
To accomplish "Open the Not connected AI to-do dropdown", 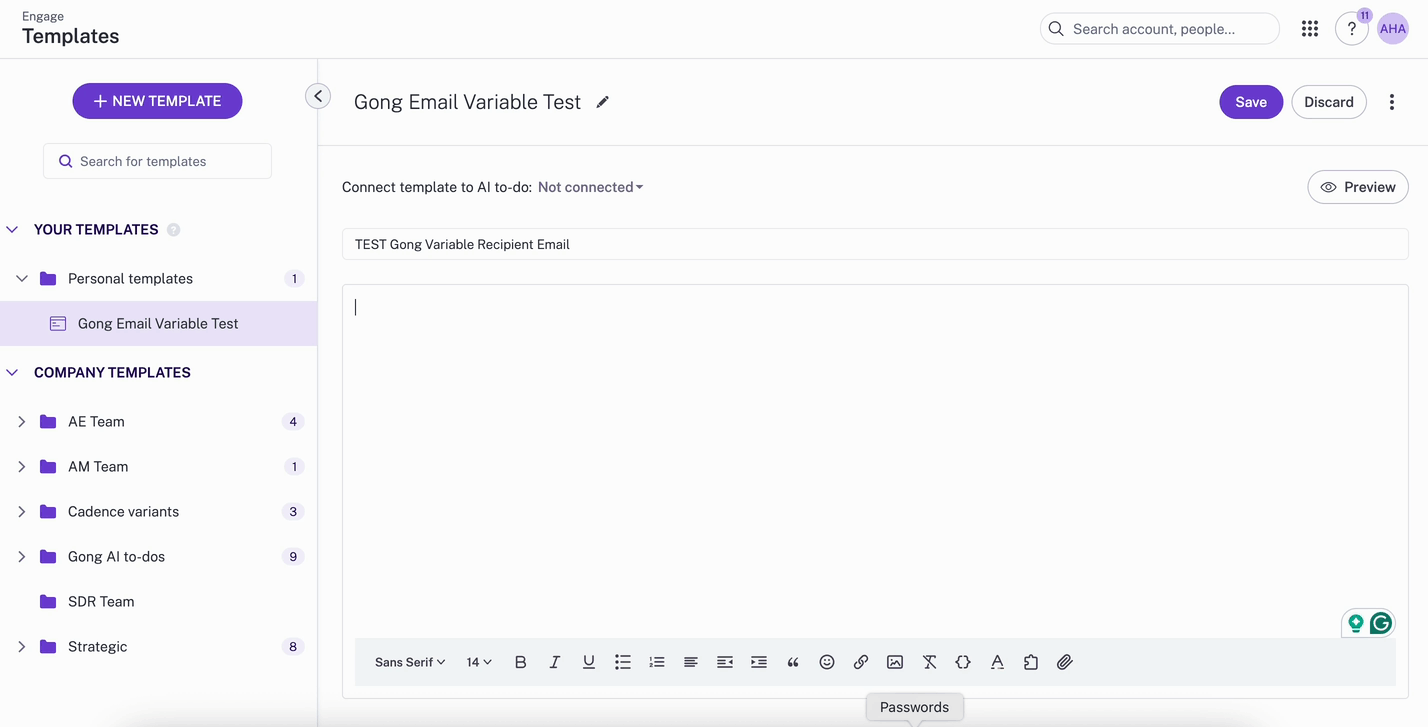I will (590, 187).
